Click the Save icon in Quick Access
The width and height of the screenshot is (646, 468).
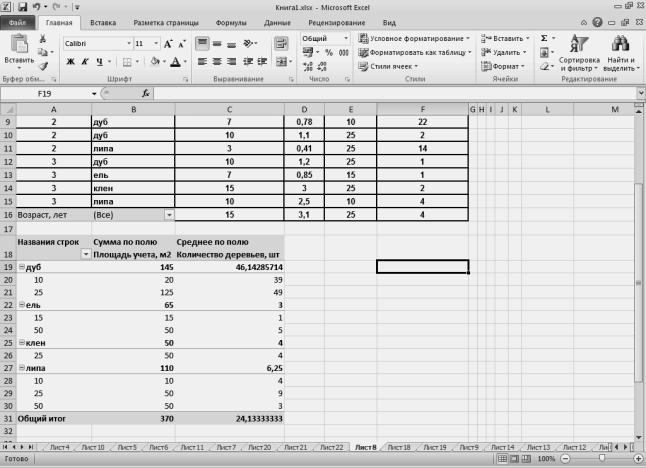point(22,7)
